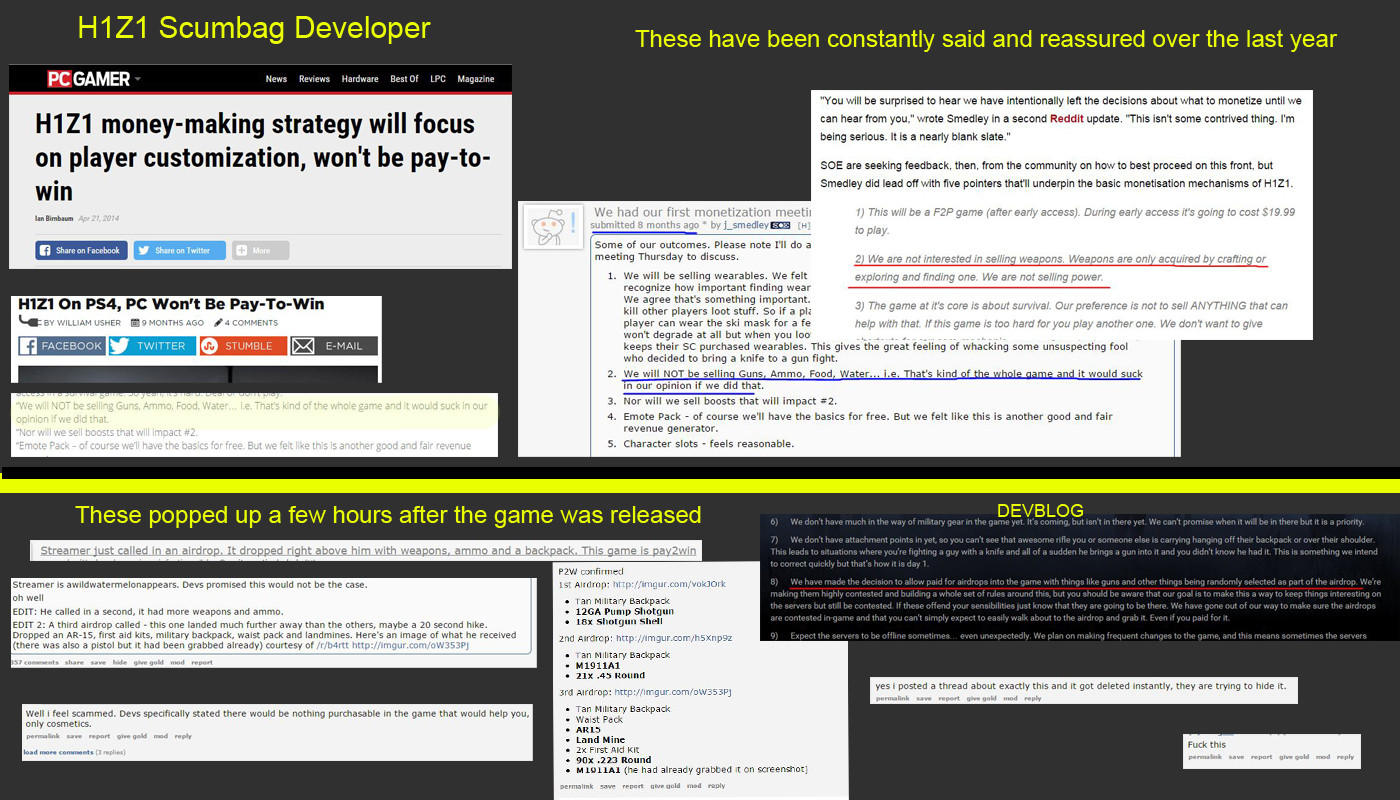
Task: Click 'H1Z1 On PS4, PC Won't Be Pay-To-Win' headline
Action: point(171,303)
